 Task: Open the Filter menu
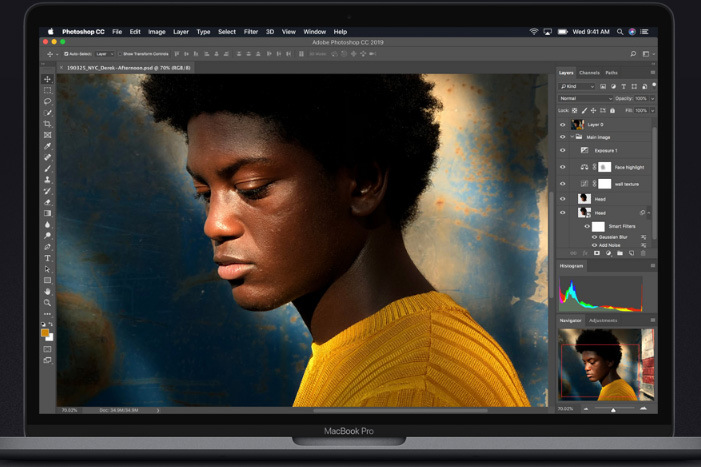pyautogui.click(x=250, y=32)
